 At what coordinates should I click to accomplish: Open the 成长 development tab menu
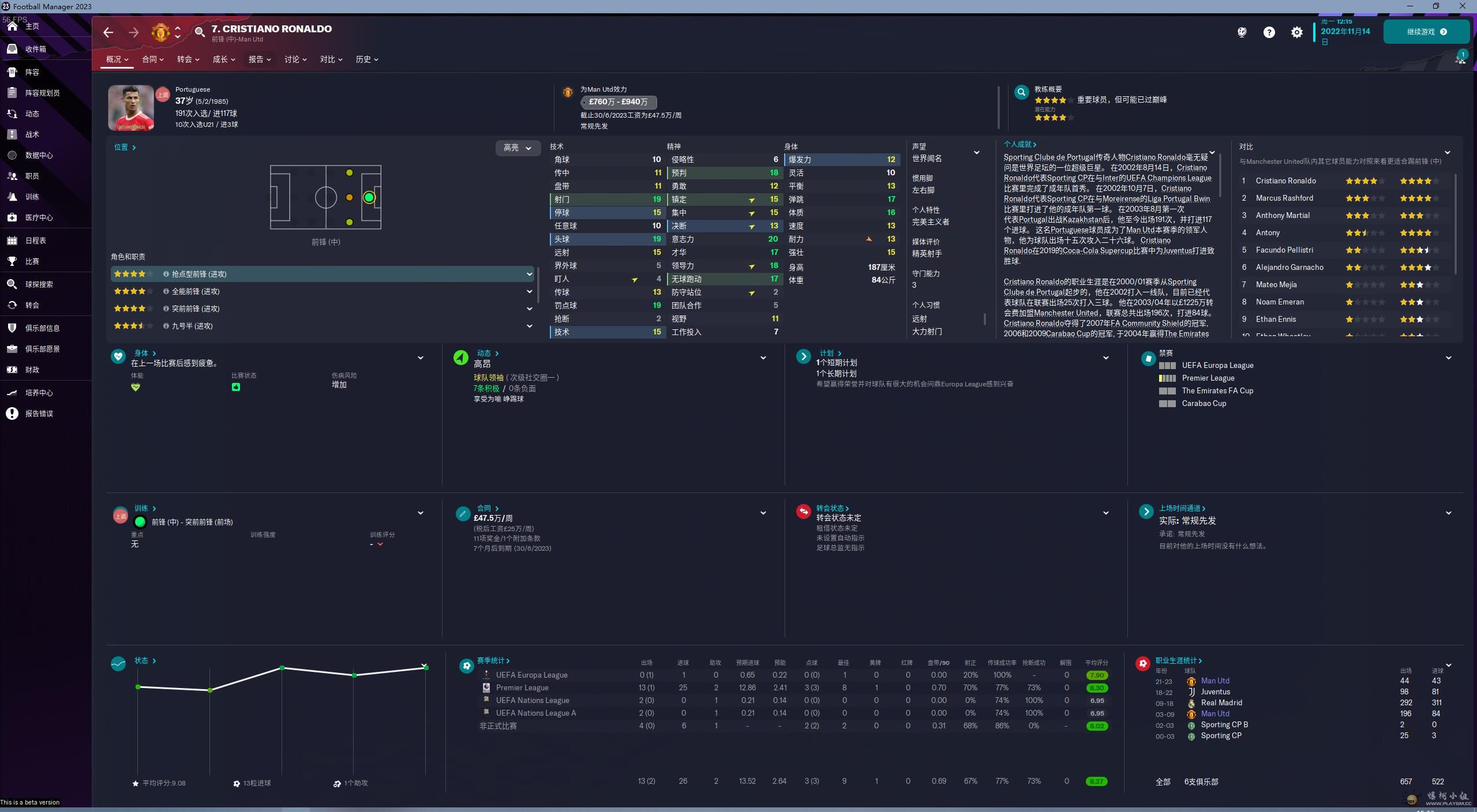coord(224,59)
